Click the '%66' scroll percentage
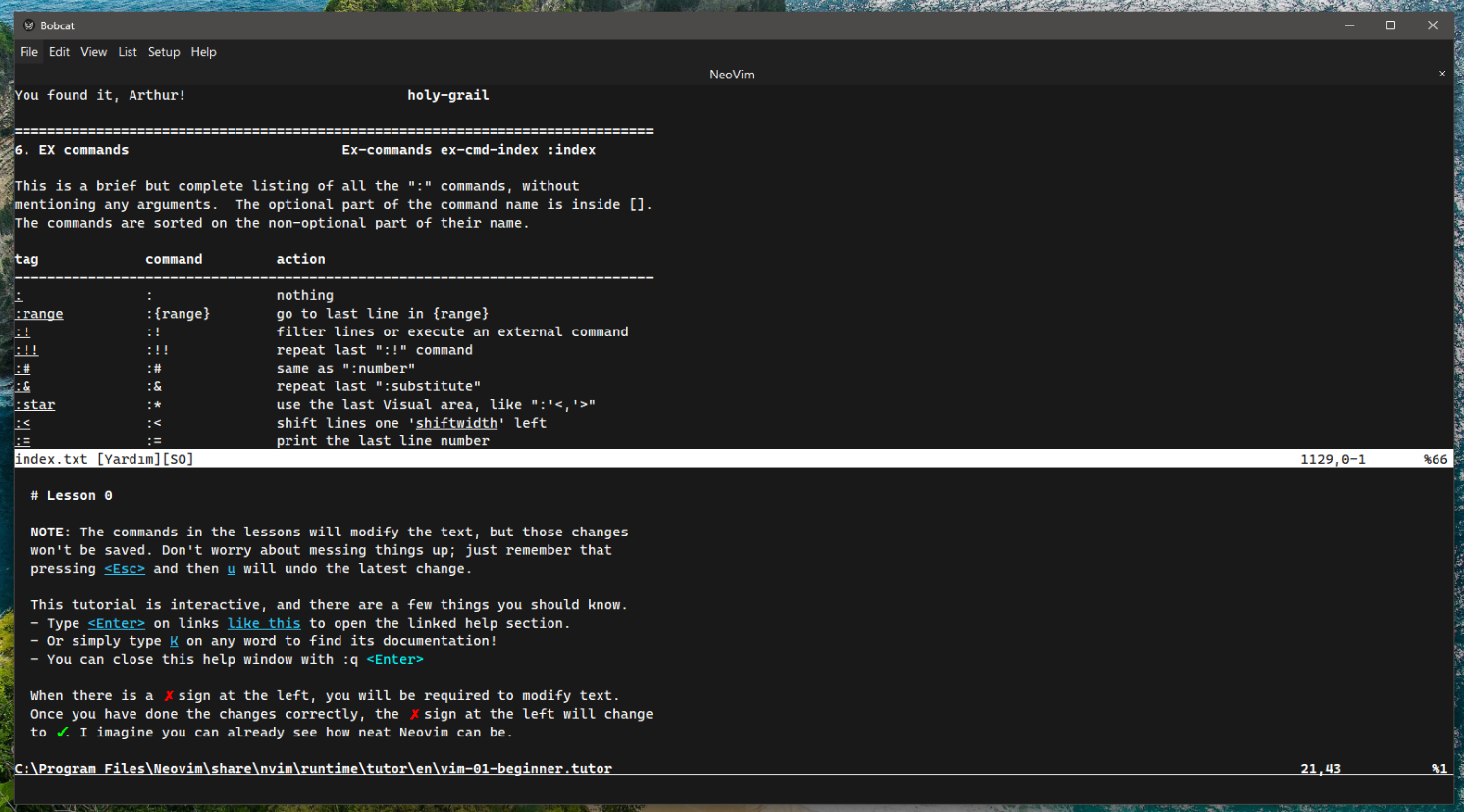The width and height of the screenshot is (1464, 812). (x=1436, y=459)
